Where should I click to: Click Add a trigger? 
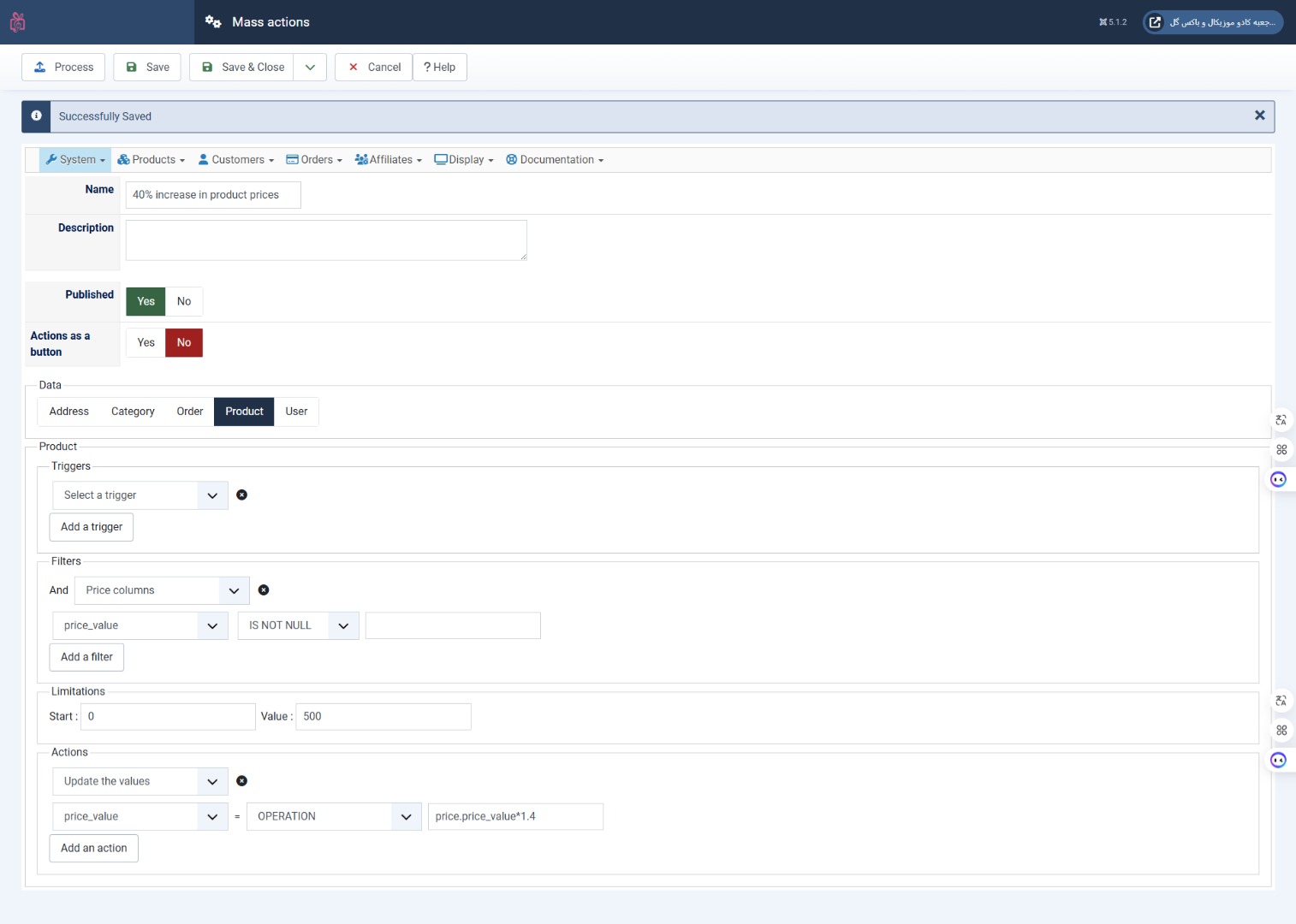(x=92, y=527)
